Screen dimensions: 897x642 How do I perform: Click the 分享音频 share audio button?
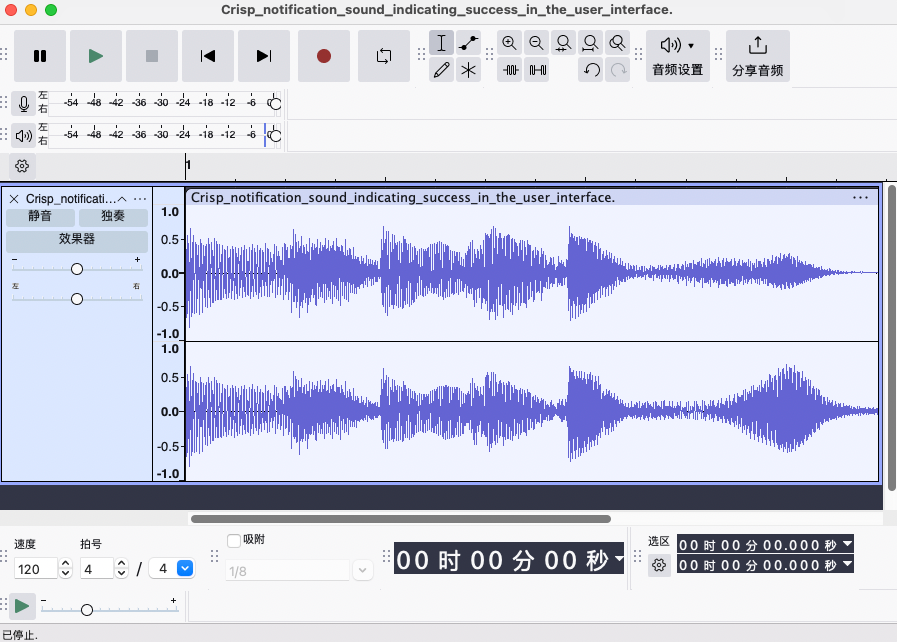click(758, 56)
